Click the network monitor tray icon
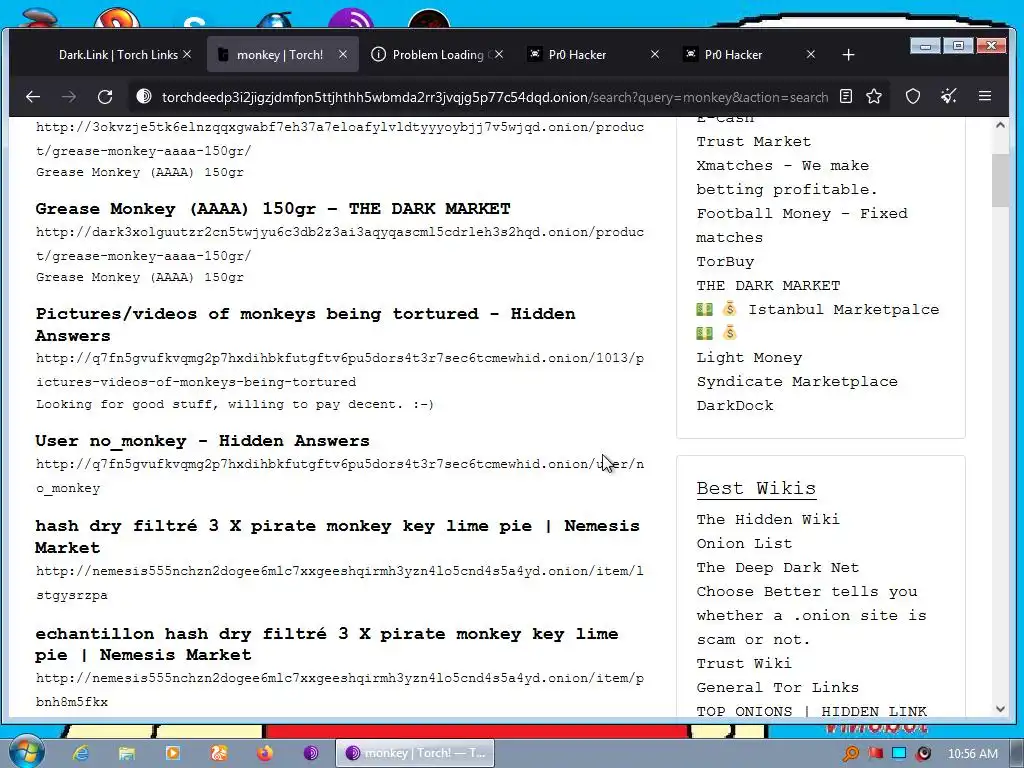 click(x=899, y=754)
